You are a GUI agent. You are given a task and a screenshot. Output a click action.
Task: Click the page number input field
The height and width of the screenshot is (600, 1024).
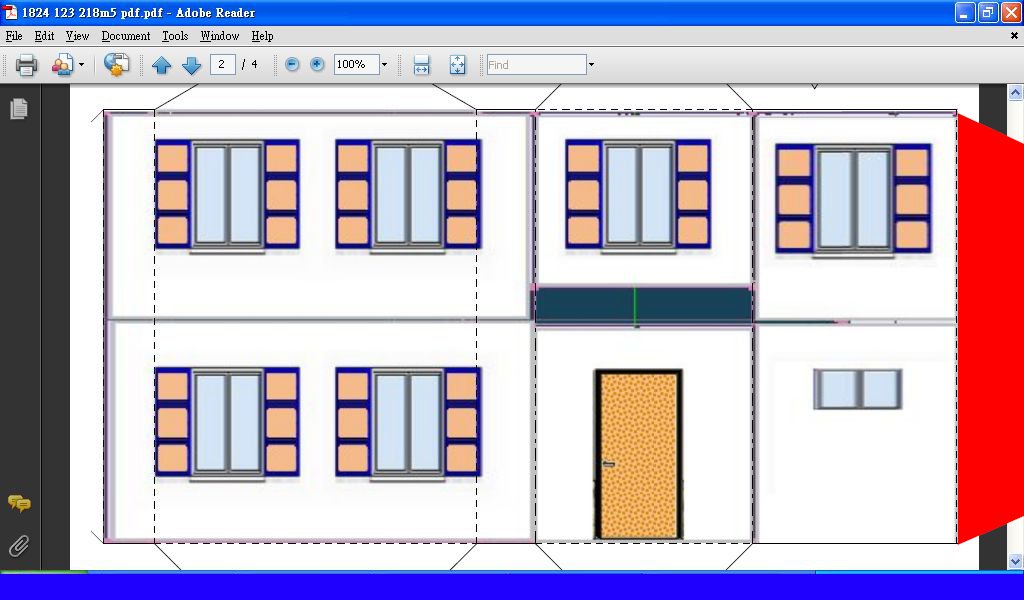point(222,65)
